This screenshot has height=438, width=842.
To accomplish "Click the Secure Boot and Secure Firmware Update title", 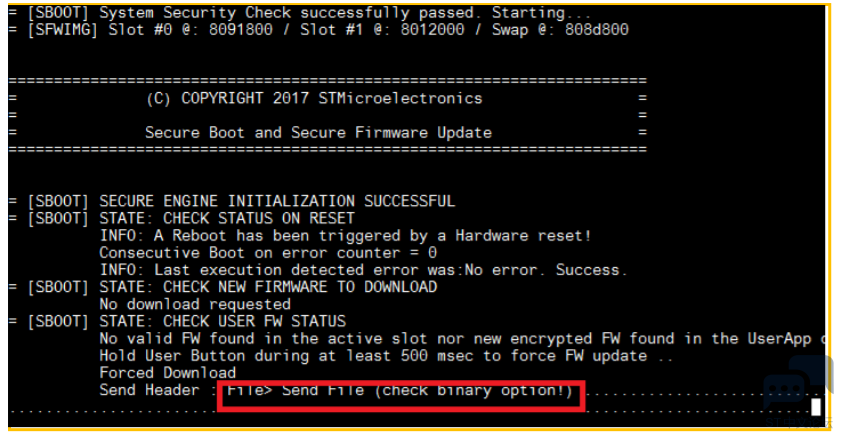I will pos(318,133).
